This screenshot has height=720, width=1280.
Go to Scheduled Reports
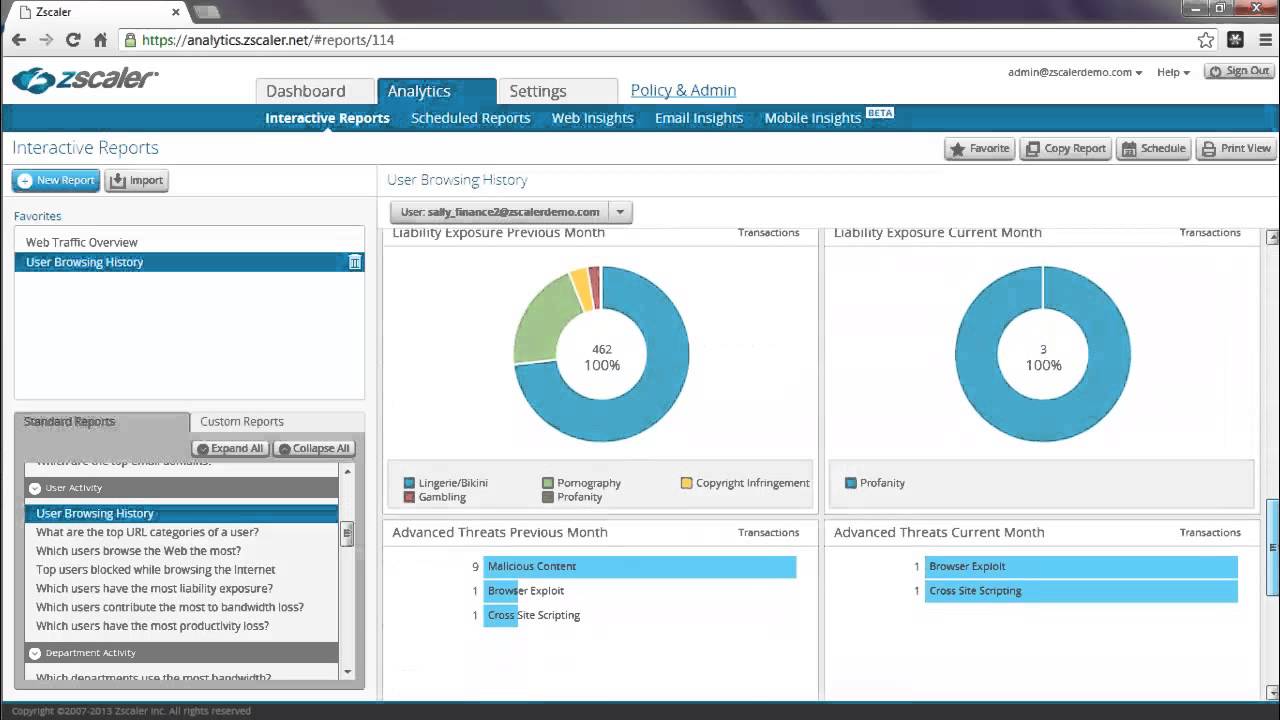pos(470,118)
